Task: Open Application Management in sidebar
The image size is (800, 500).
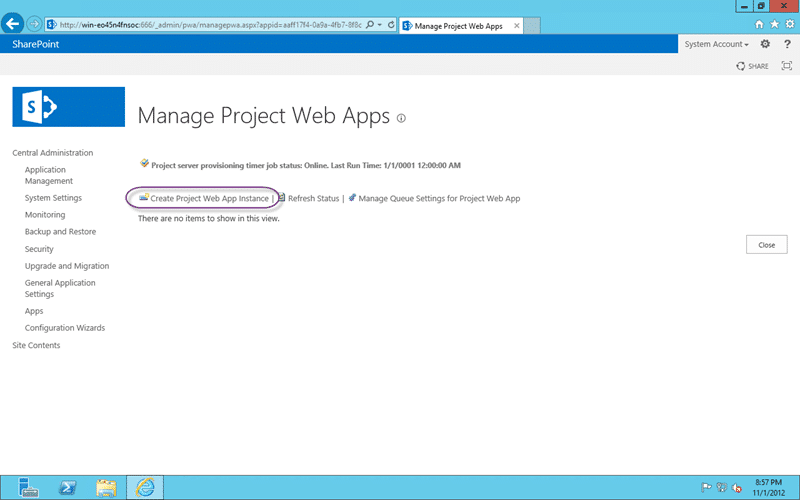Action: point(49,175)
